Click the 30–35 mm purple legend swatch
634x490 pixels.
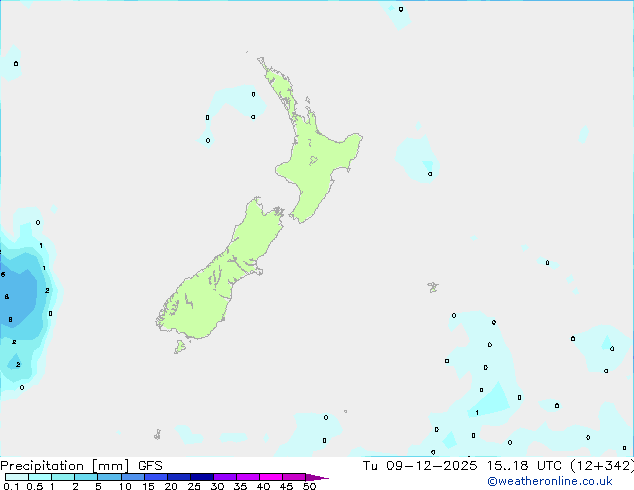(x=225, y=477)
